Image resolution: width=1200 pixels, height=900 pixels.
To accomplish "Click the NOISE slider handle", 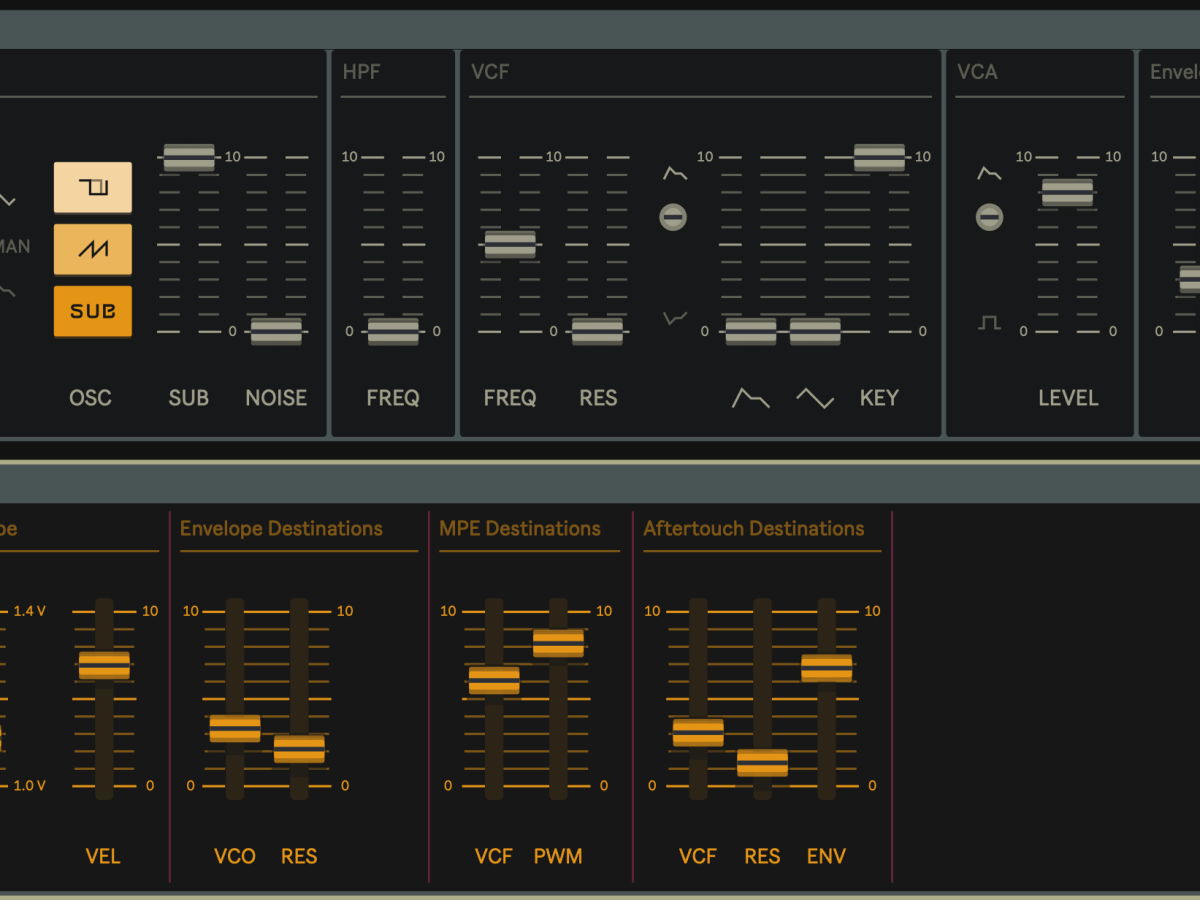I will tap(276, 331).
